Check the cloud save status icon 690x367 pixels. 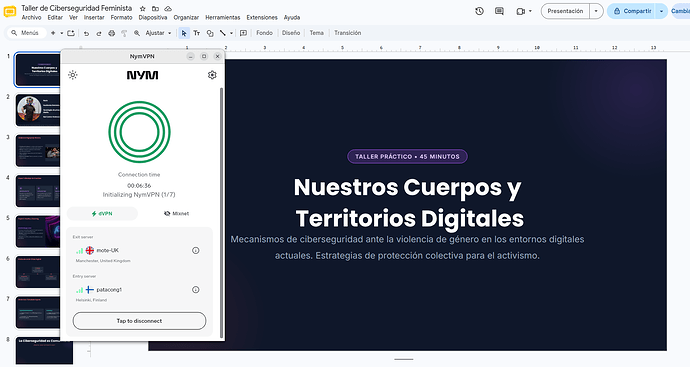(x=168, y=8)
